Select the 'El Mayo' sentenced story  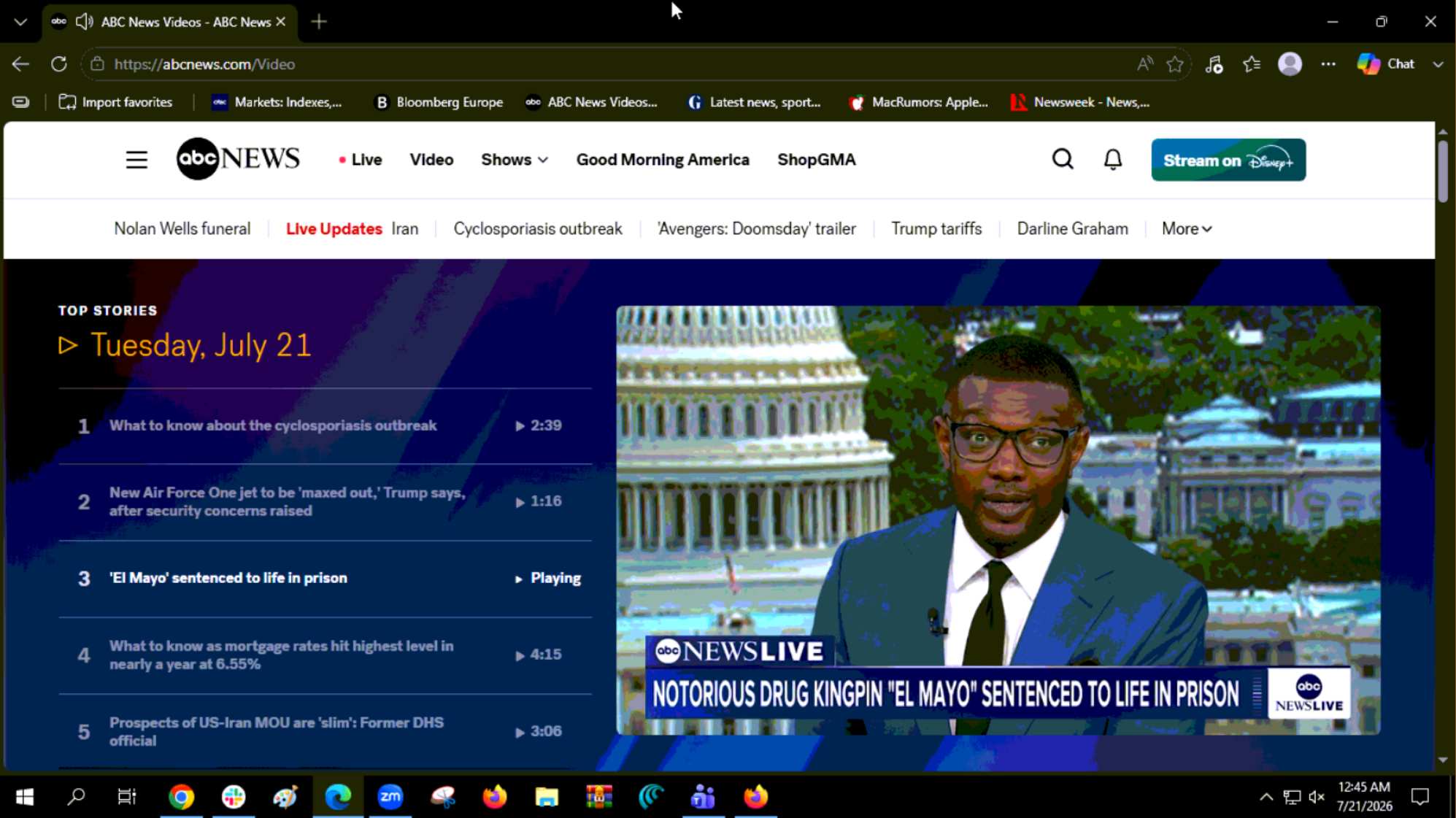coord(325,579)
